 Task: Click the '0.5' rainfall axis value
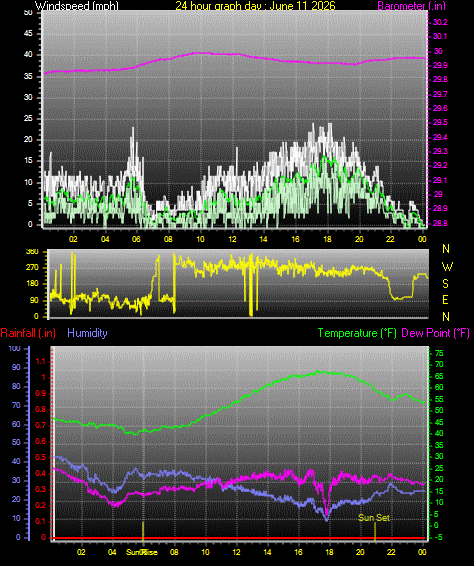coord(41,457)
